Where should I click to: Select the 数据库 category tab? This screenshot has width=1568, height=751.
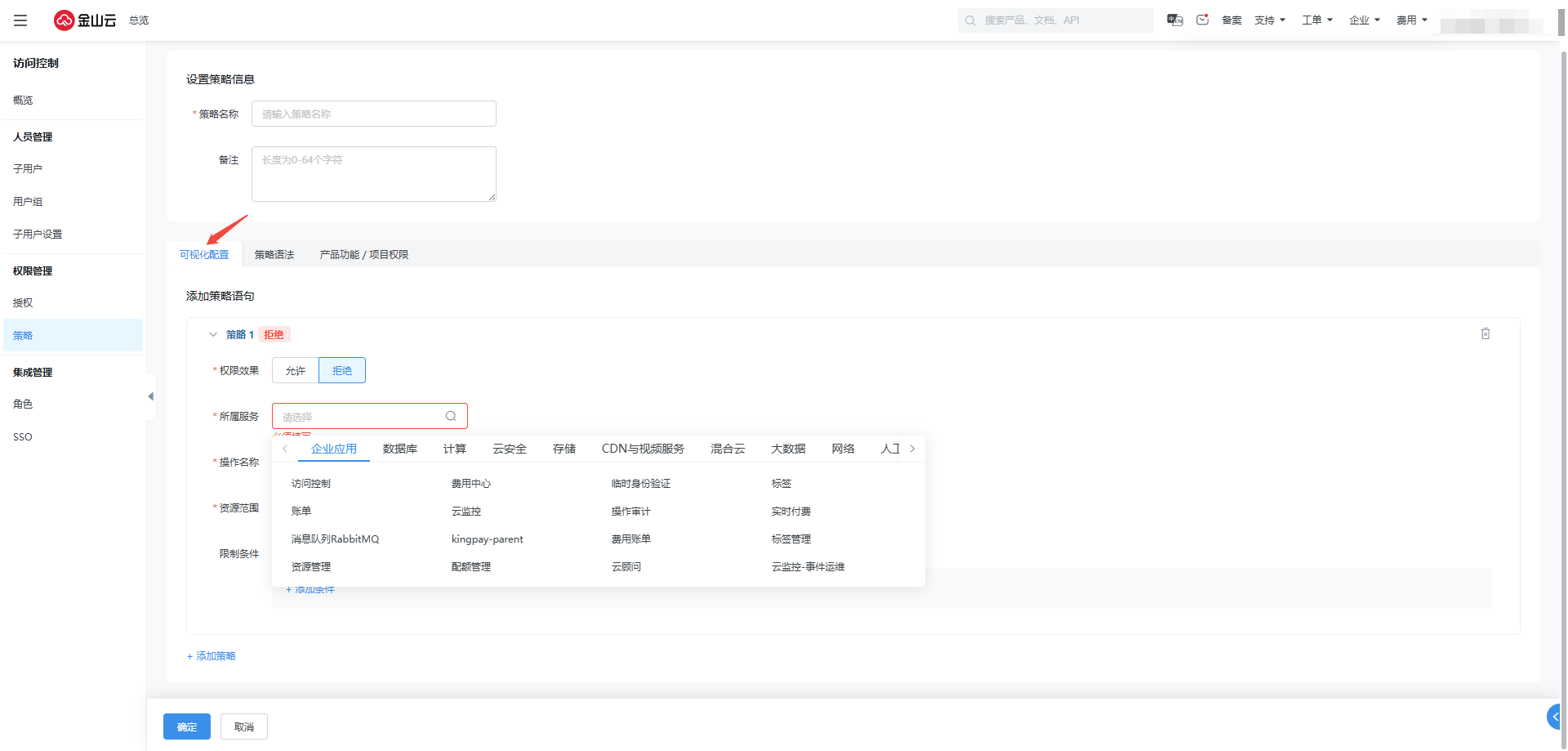tap(400, 449)
